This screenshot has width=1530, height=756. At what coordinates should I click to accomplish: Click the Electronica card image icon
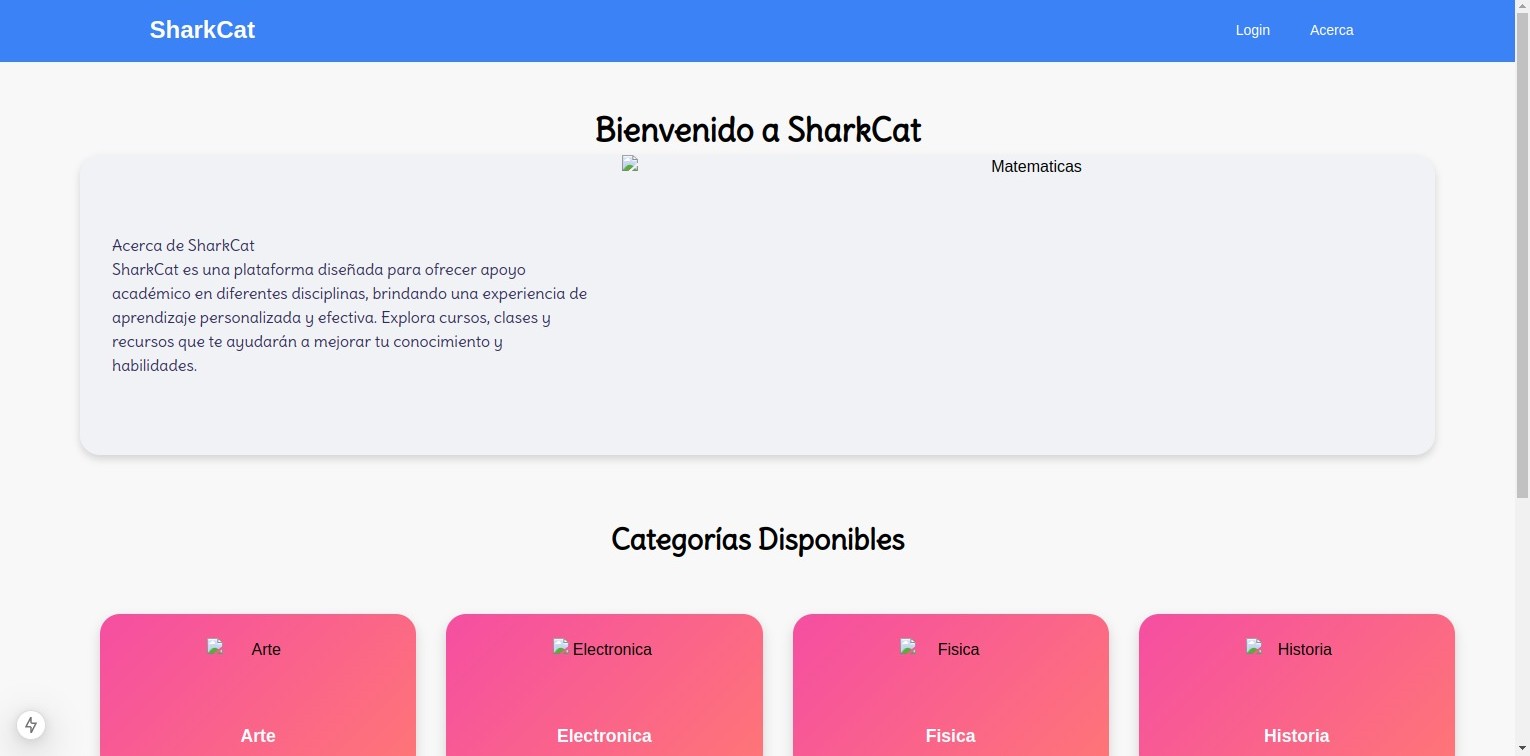coord(562,648)
